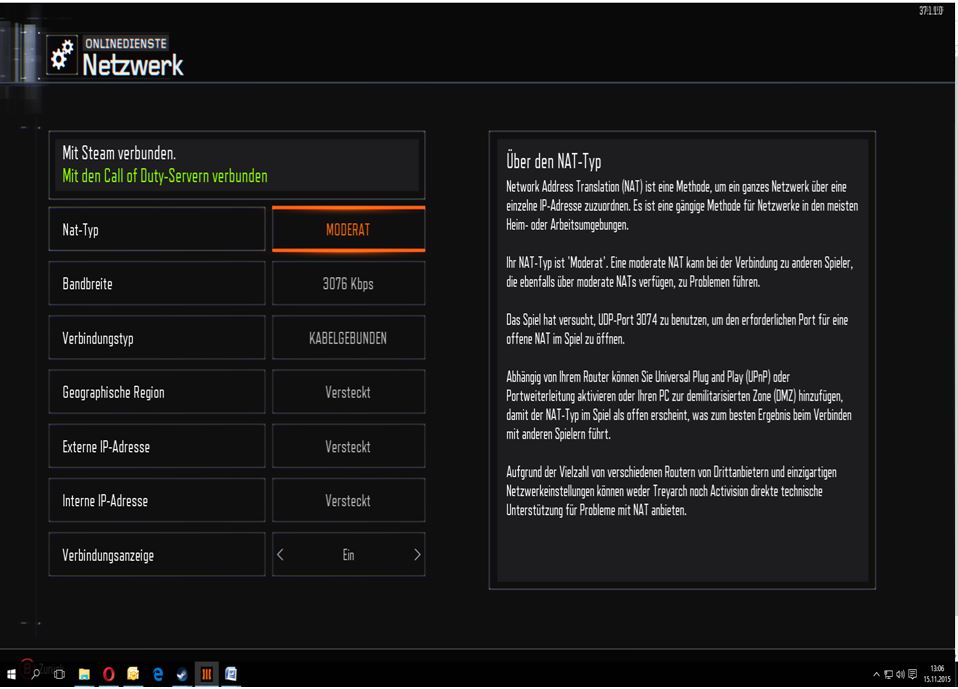This screenshot has width=958, height=689.
Task: Select the Verbindungstyp row label
Action: [x=157, y=338]
